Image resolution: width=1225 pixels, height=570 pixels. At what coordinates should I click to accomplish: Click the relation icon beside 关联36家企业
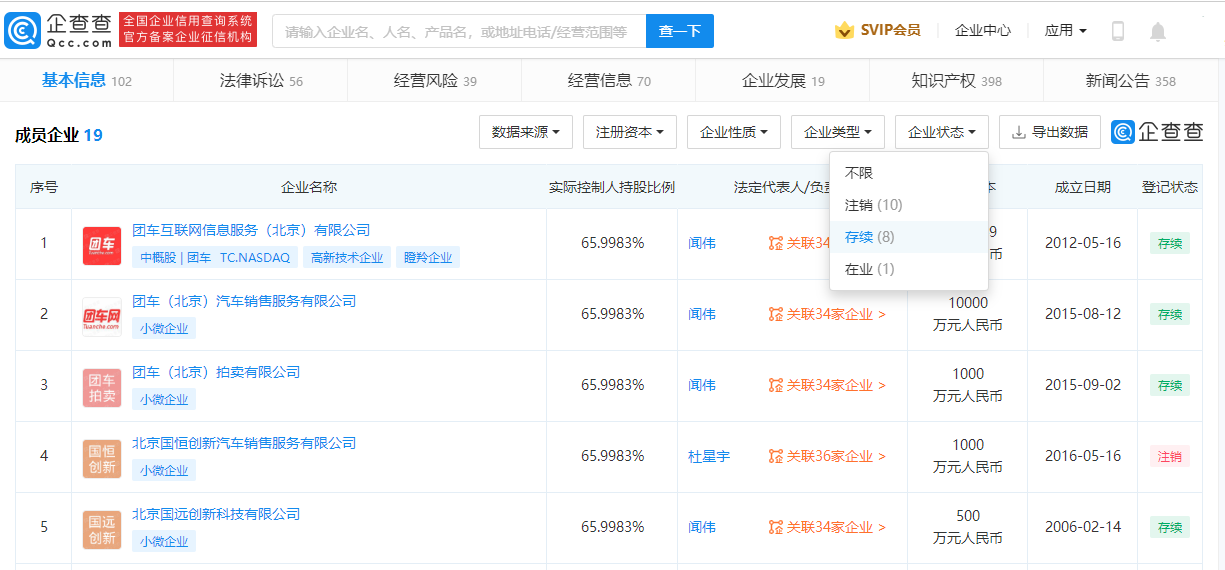(776, 456)
